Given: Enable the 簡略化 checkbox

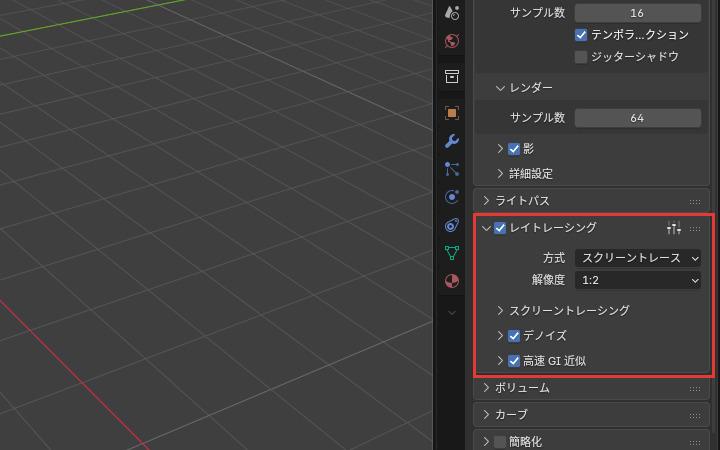Looking at the screenshot, I should pyautogui.click(x=500, y=442).
